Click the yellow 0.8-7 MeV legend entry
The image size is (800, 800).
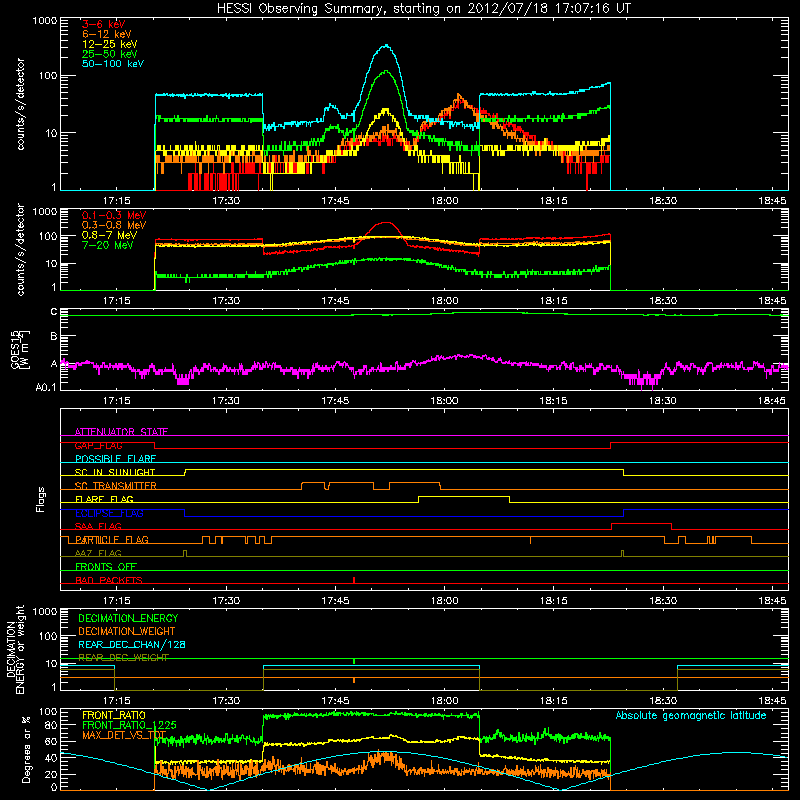point(109,235)
